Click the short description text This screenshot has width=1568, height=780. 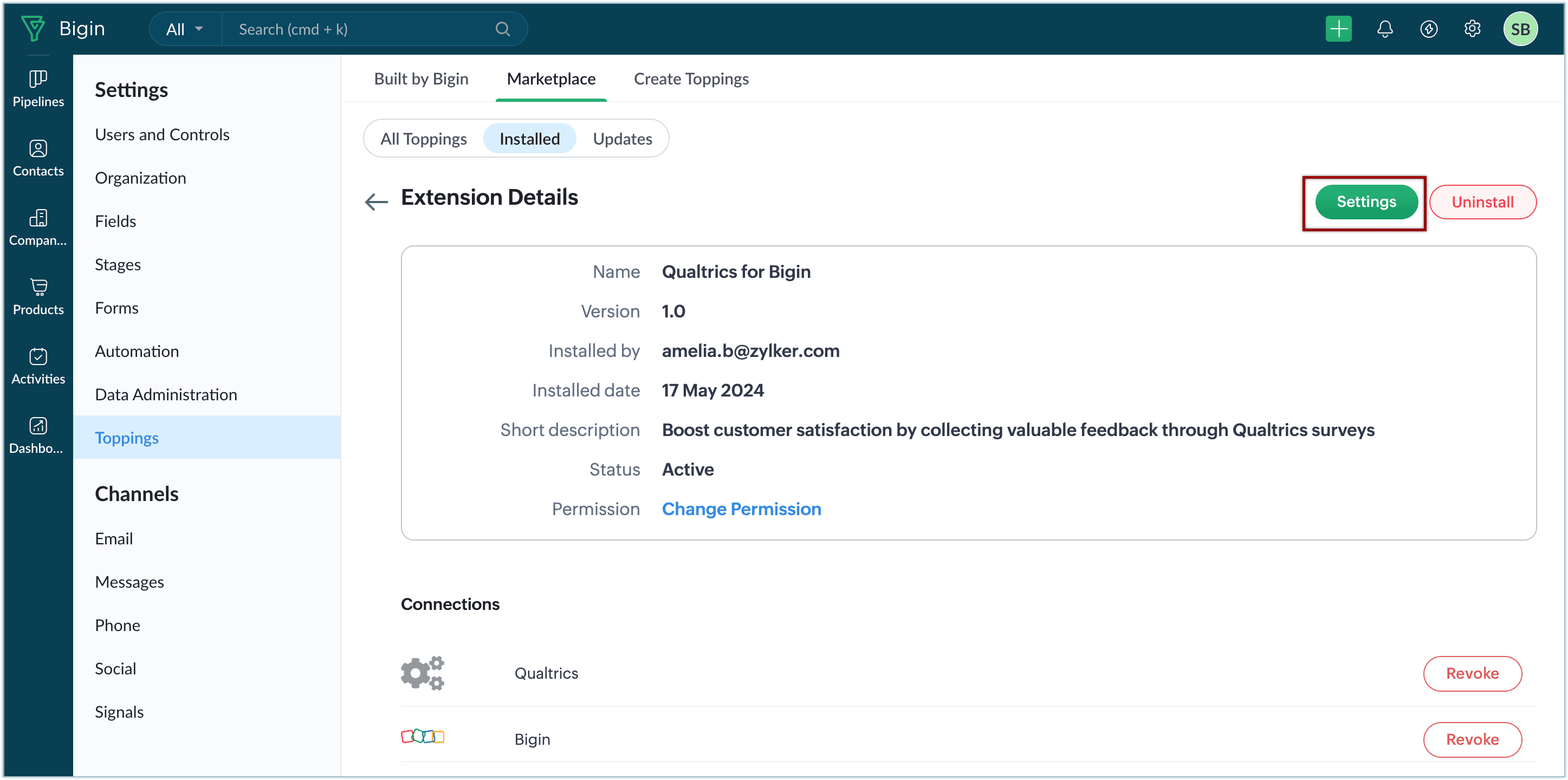[1018, 430]
